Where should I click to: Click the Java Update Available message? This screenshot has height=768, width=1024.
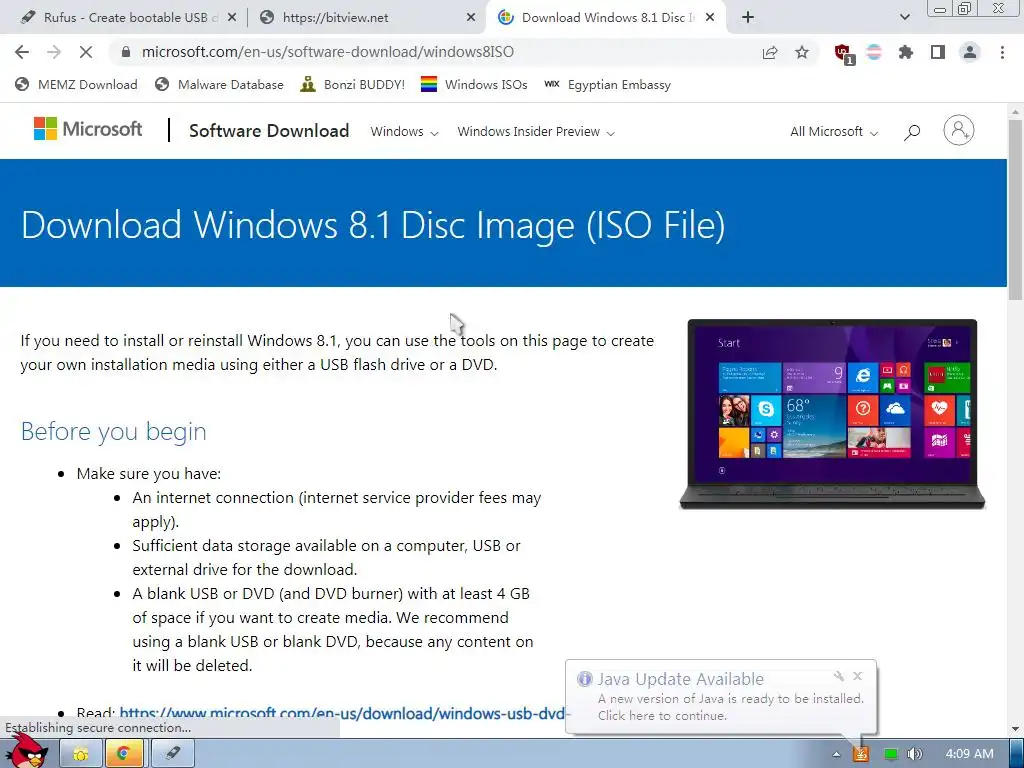[x=721, y=697]
